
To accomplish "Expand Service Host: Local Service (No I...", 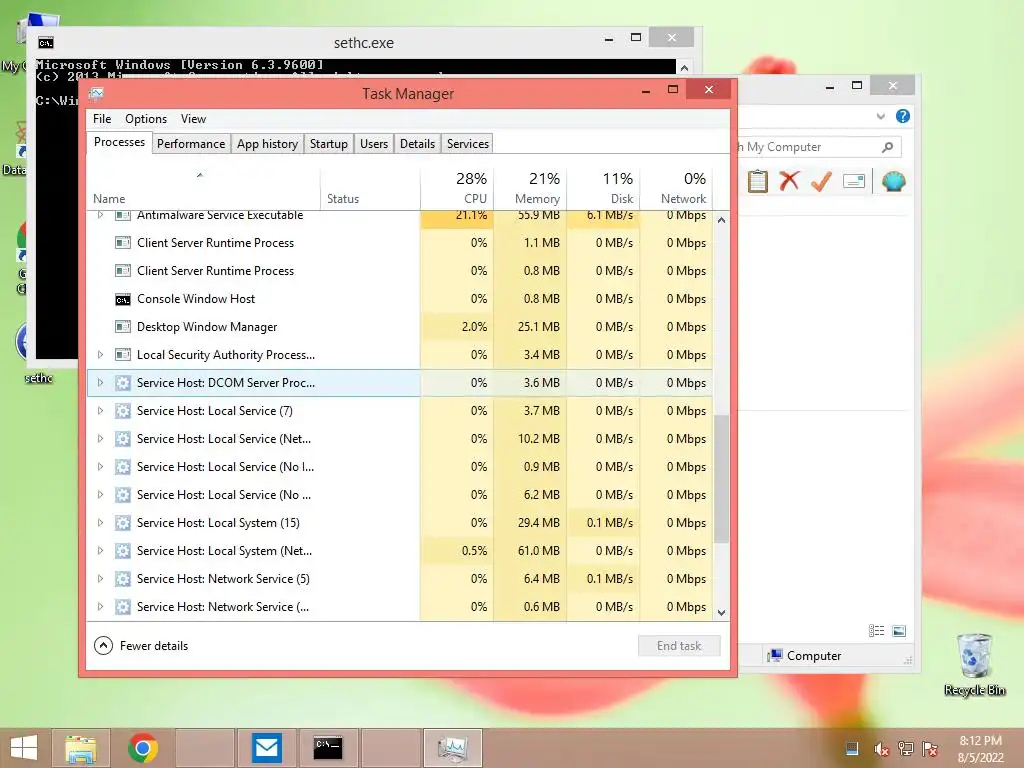I will click(x=100, y=467).
